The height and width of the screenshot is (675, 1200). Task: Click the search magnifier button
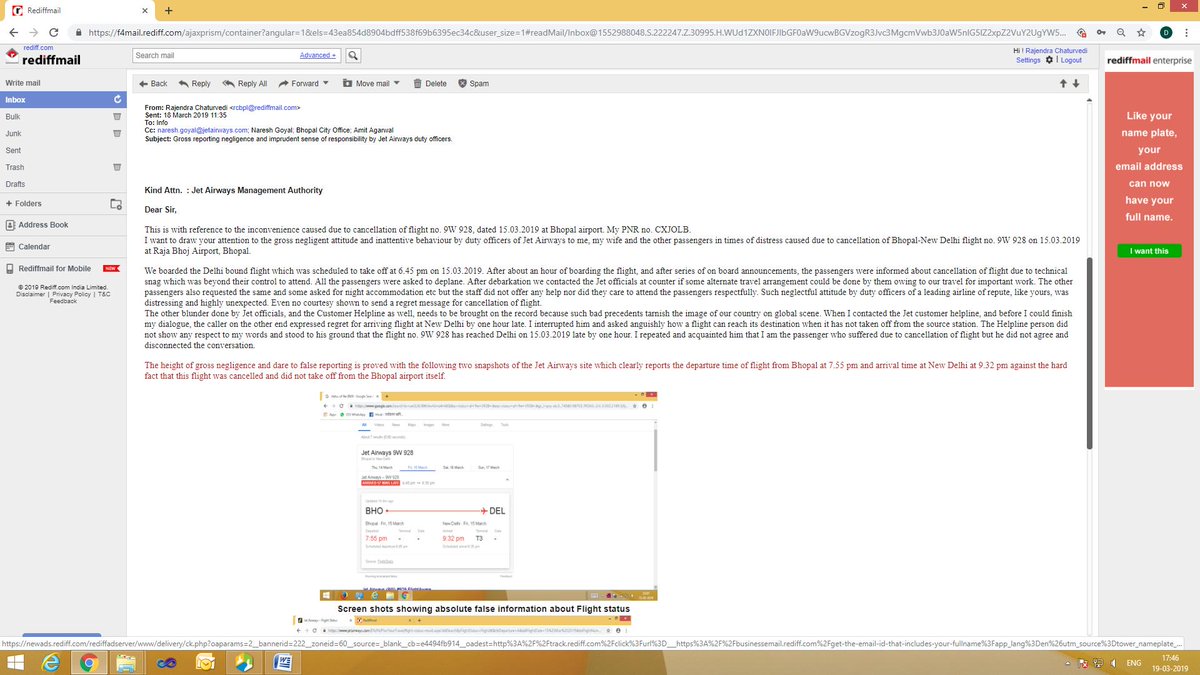coord(352,56)
